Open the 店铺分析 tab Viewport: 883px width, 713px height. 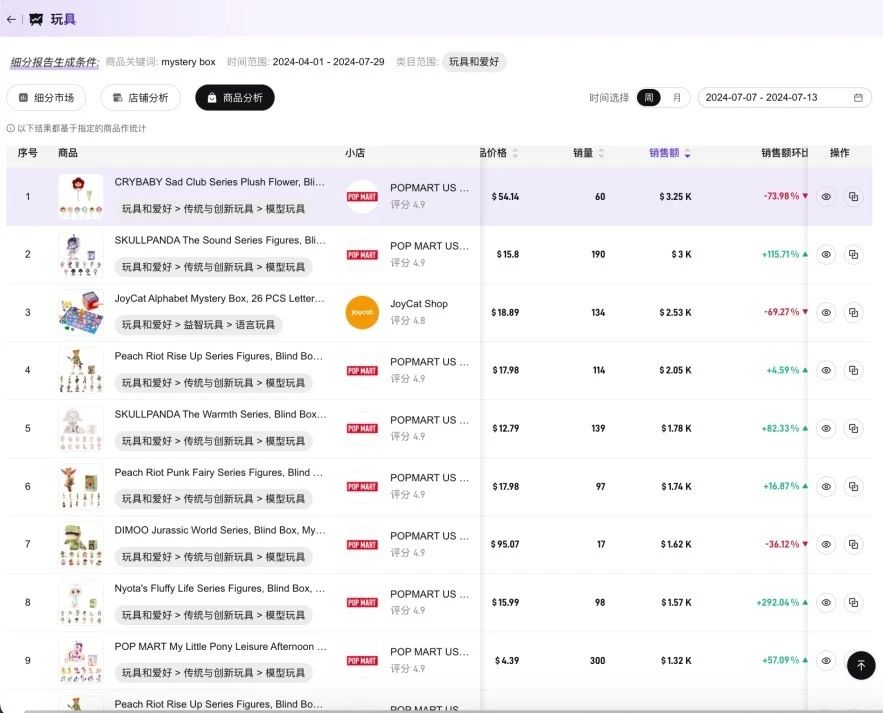coord(141,98)
